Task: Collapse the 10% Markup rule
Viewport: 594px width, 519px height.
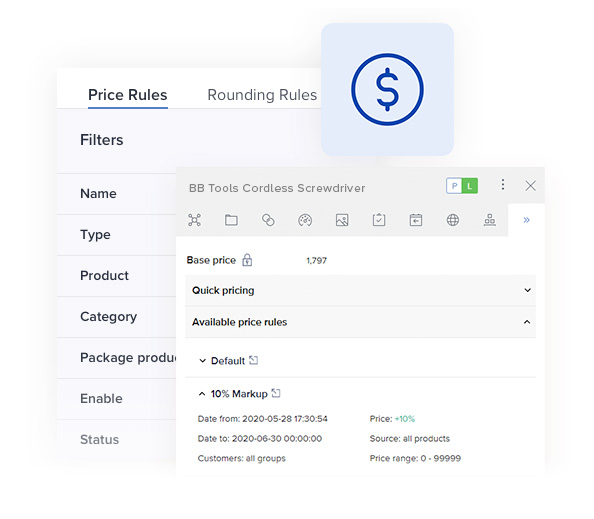Action: [202, 394]
